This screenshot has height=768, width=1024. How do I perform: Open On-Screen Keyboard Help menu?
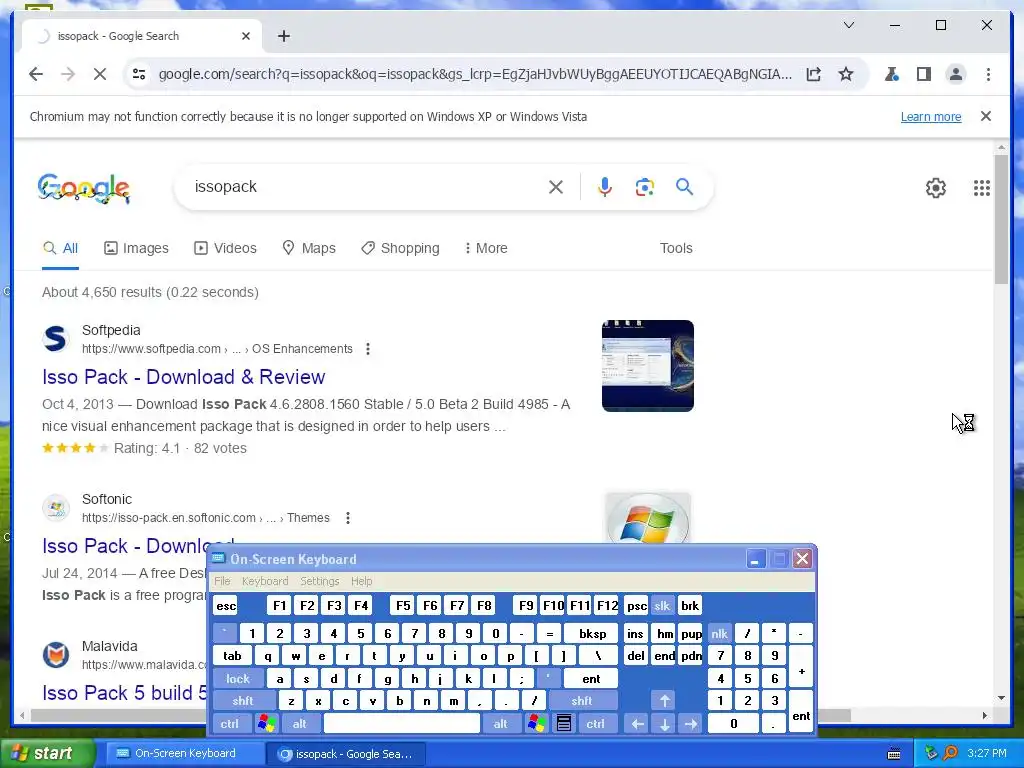pos(361,581)
